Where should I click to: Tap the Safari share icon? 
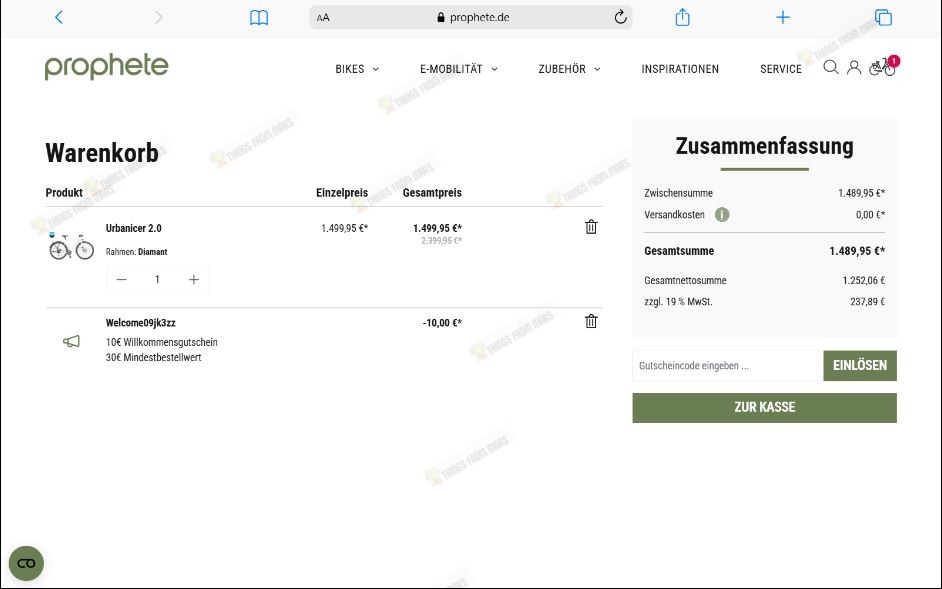[x=683, y=17]
